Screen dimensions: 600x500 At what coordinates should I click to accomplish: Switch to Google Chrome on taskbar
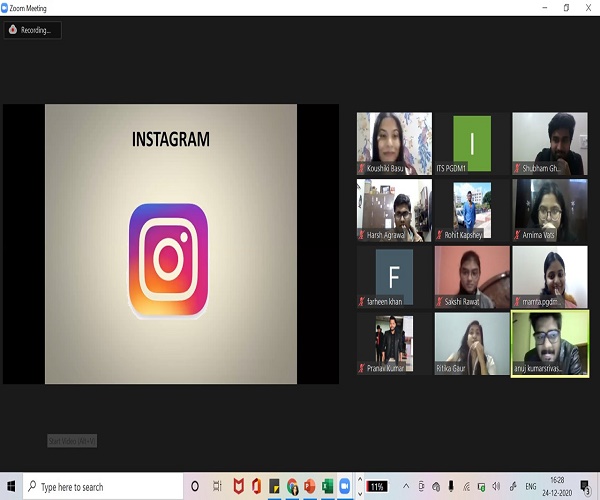pyautogui.click(x=292, y=486)
